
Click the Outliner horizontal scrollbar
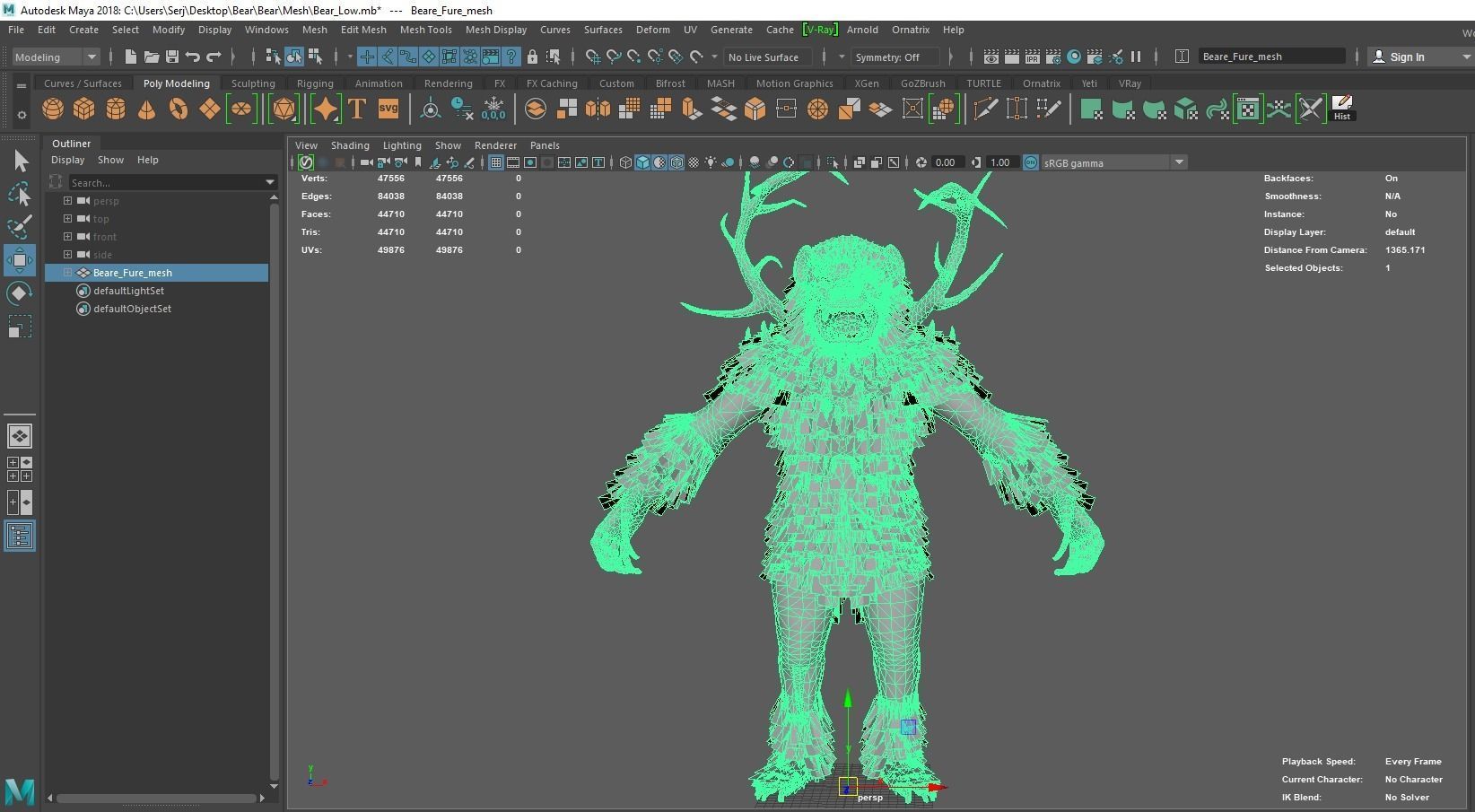click(156, 798)
